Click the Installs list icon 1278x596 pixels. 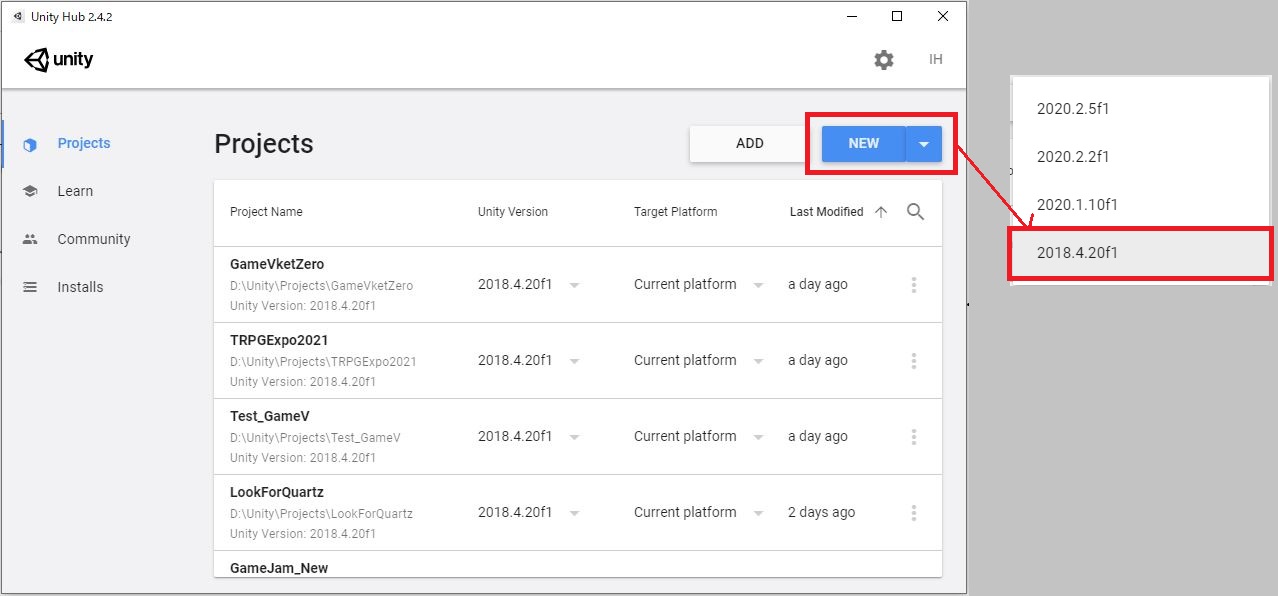(30, 288)
